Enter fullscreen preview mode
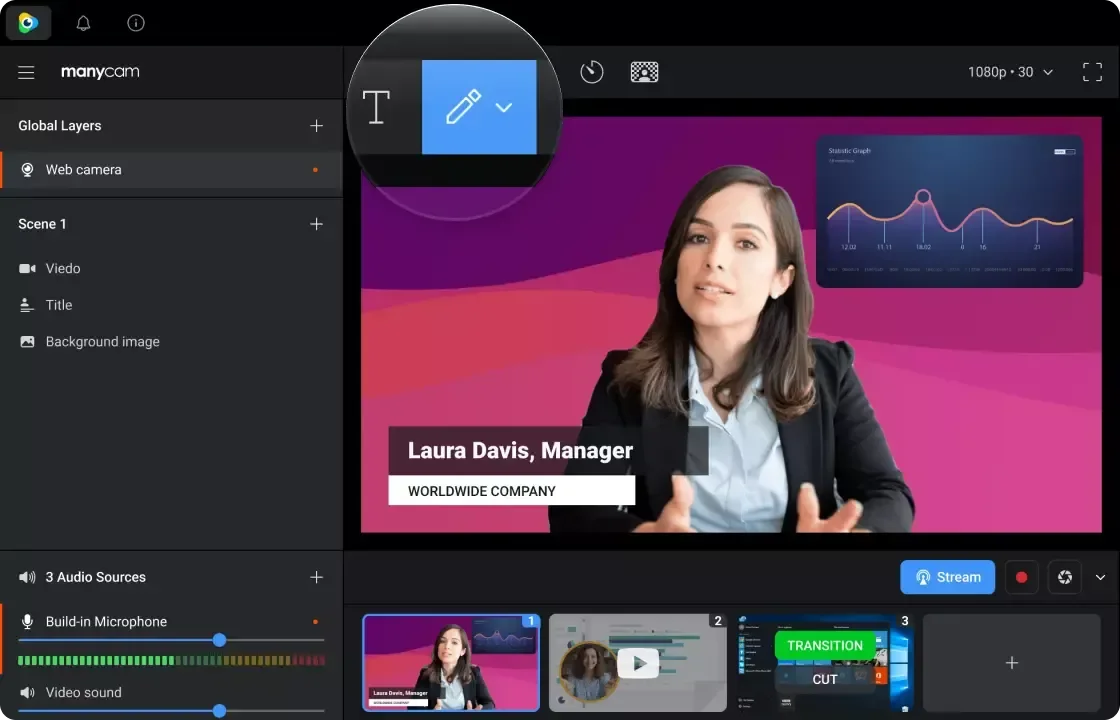 click(1093, 71)
